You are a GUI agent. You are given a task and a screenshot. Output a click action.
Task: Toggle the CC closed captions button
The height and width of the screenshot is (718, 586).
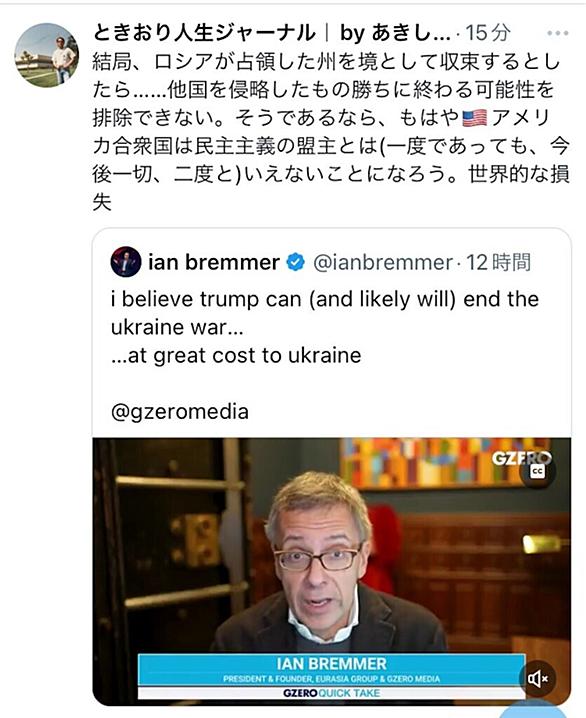tap(537, 472)
